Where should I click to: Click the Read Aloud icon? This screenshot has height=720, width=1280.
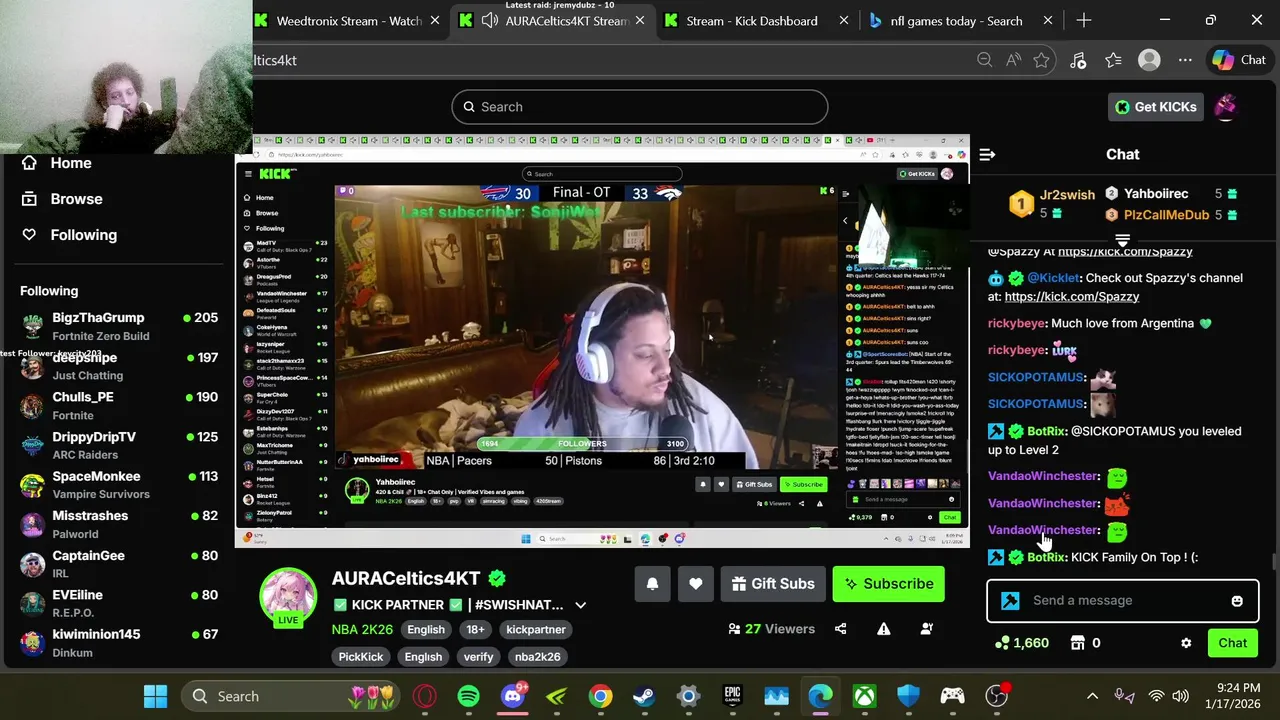[x=1013, y=60]
